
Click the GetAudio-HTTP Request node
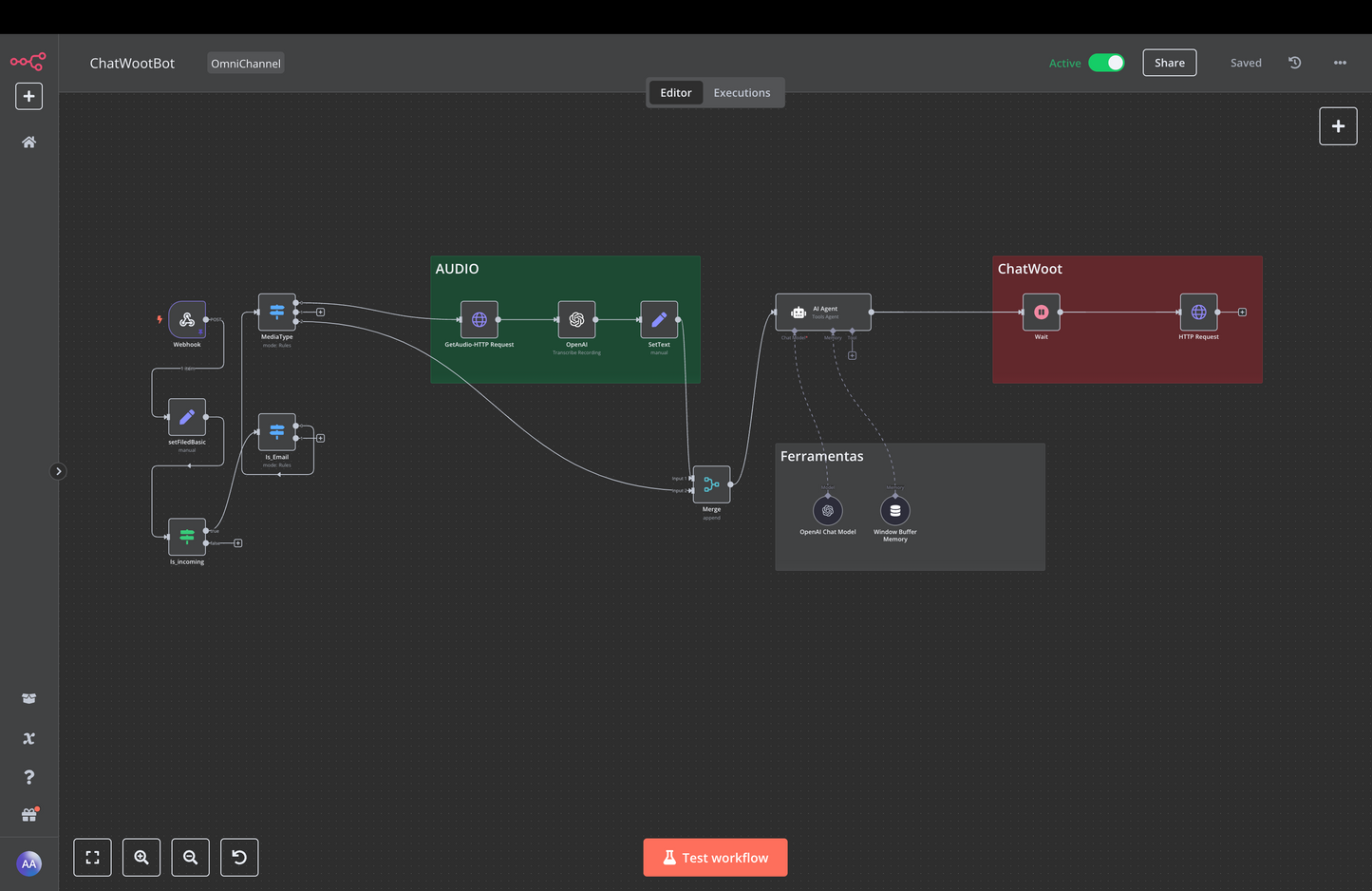tap(479, 320)
